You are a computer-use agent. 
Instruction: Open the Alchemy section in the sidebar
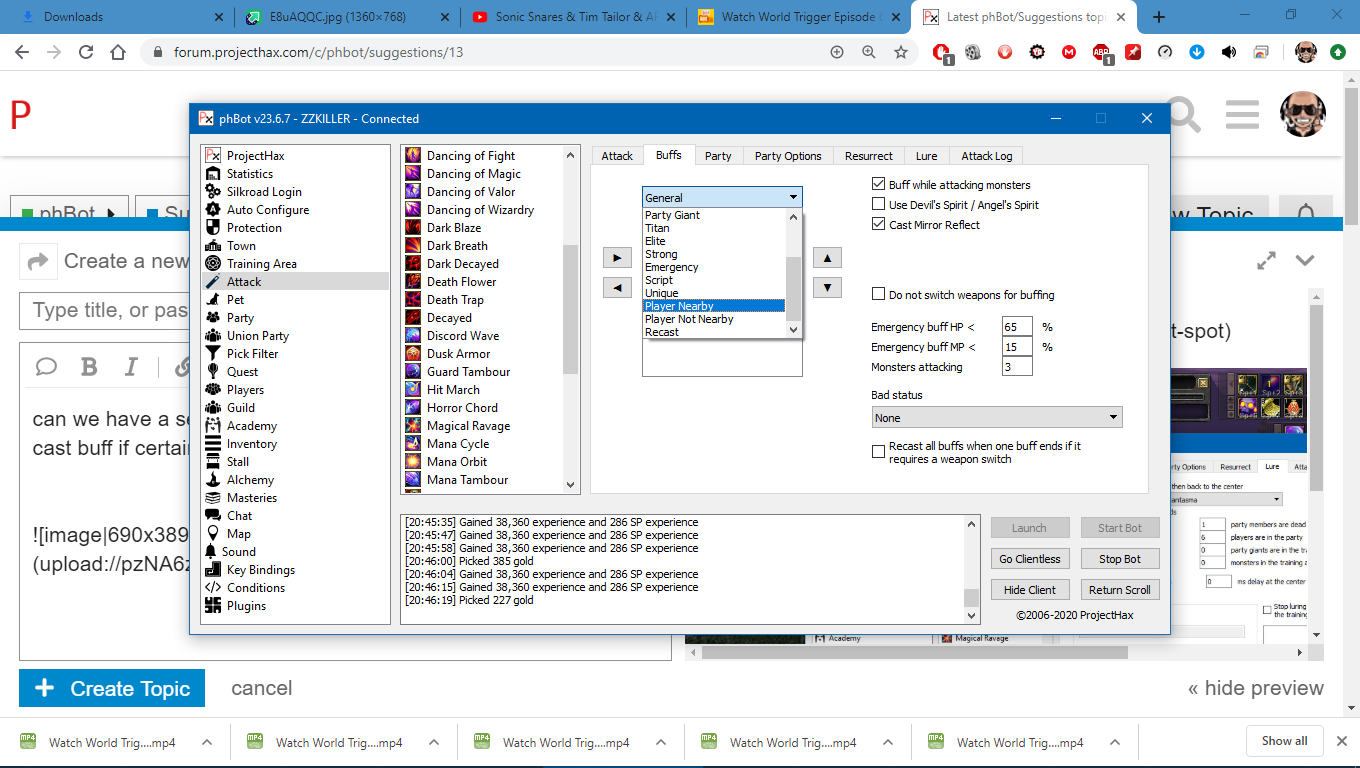pyautogui.click(x=250, y=480)
